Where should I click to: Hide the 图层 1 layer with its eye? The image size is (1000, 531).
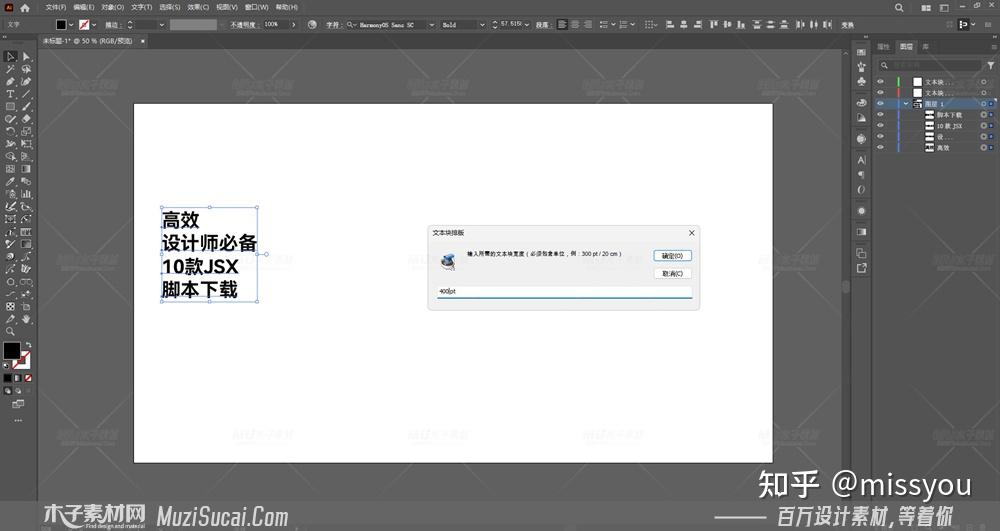pyautogui.click(x=881, y=104)
